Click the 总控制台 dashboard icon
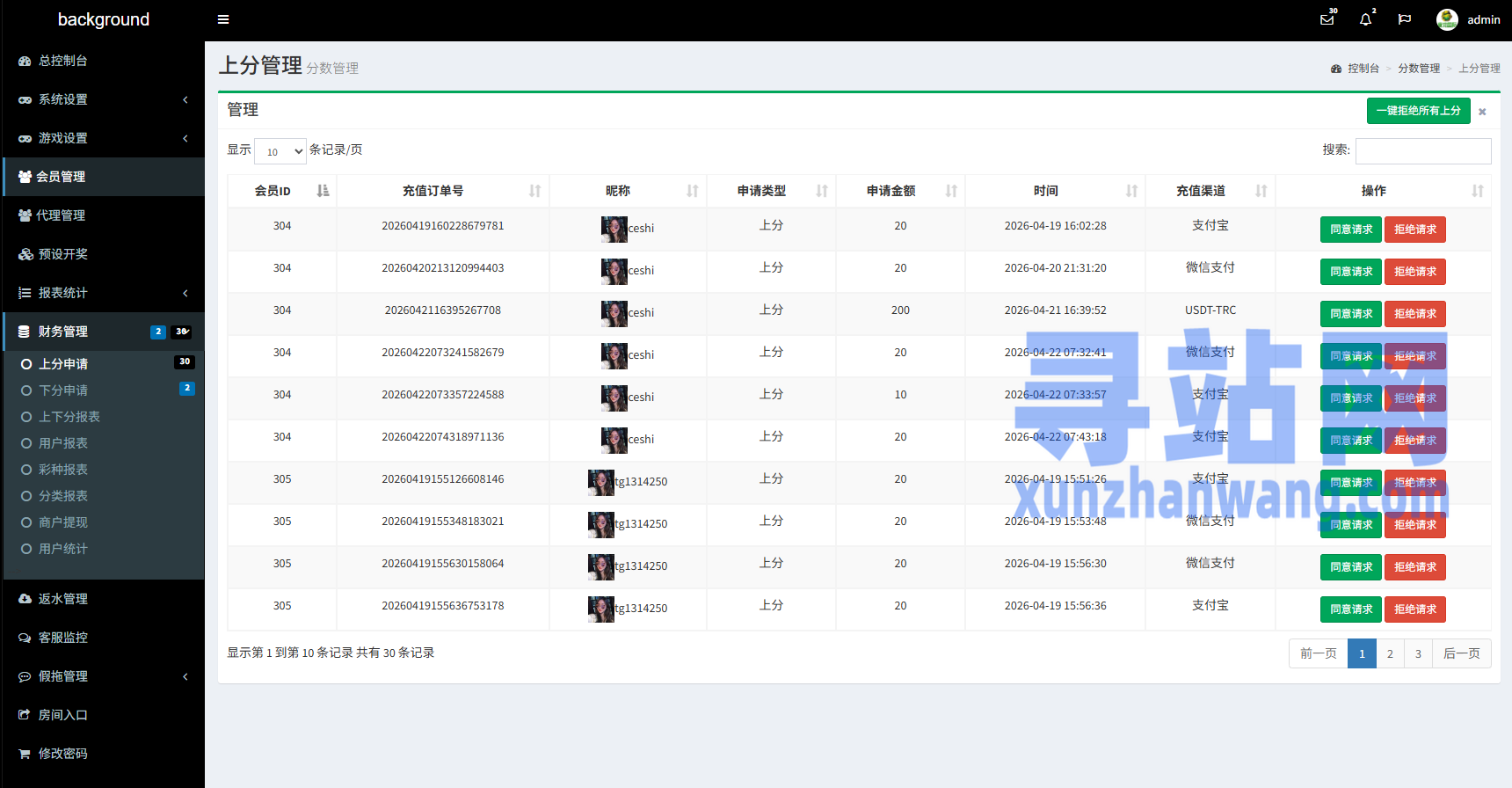The height and width of the screenshot is (788, 1512). click(x=25, y=61)
